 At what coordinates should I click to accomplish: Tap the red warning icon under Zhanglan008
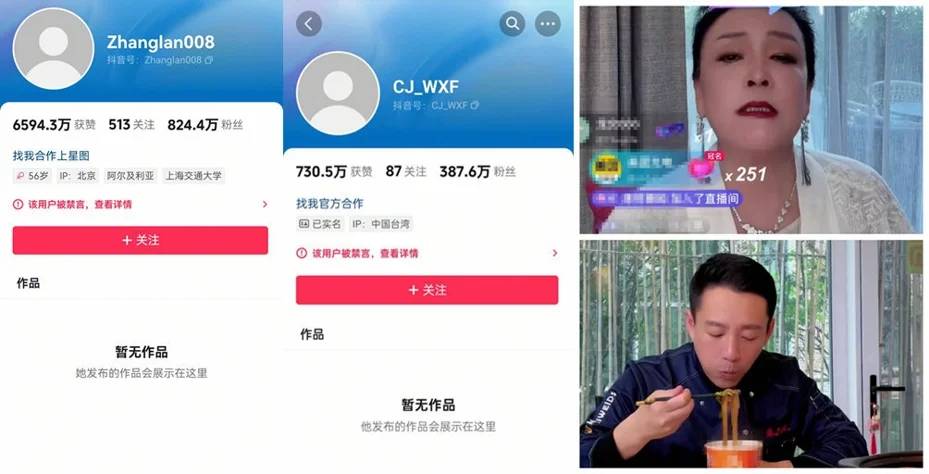pos(18,204)
